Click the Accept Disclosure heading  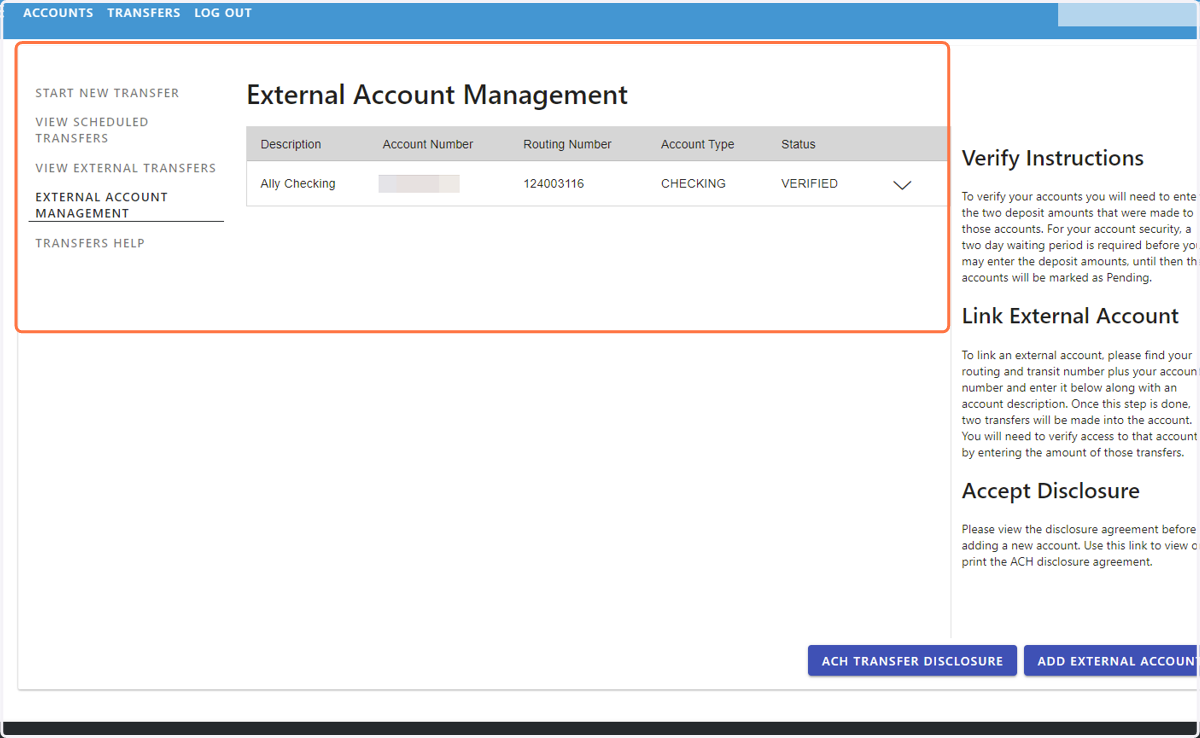[x=1050, y=491]
